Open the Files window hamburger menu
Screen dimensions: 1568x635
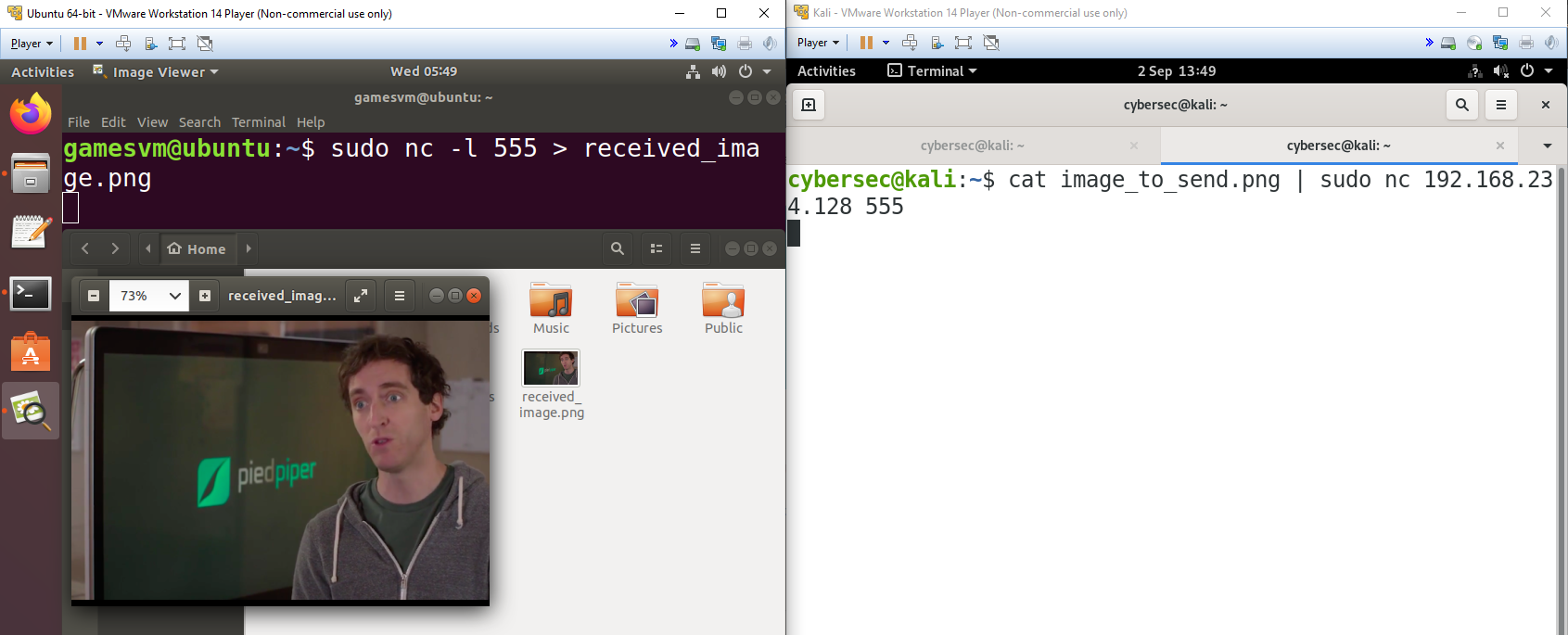tap(695, 248)
